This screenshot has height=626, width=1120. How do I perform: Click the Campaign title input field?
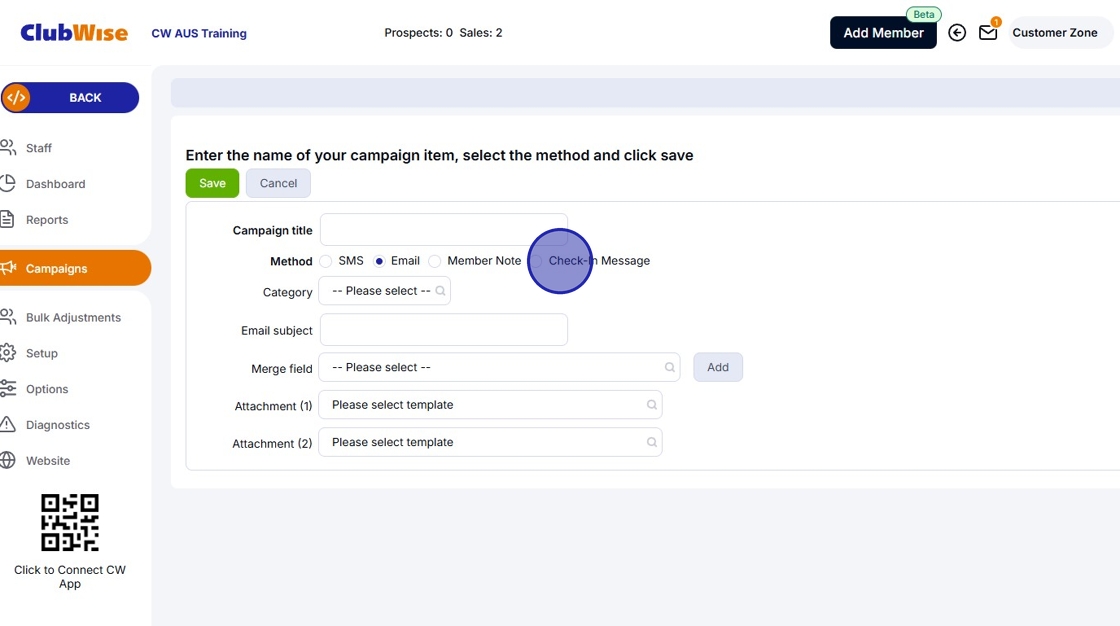click(444, 229)
